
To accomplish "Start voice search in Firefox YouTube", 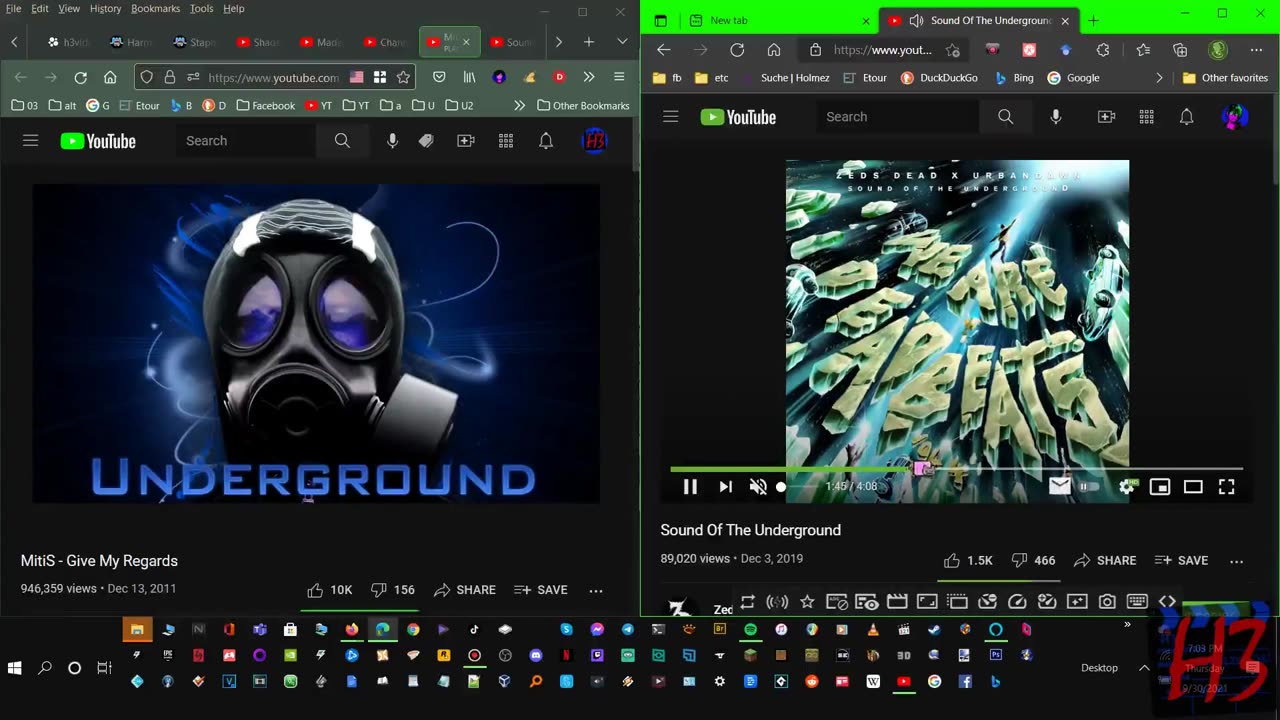I will 392,141.
